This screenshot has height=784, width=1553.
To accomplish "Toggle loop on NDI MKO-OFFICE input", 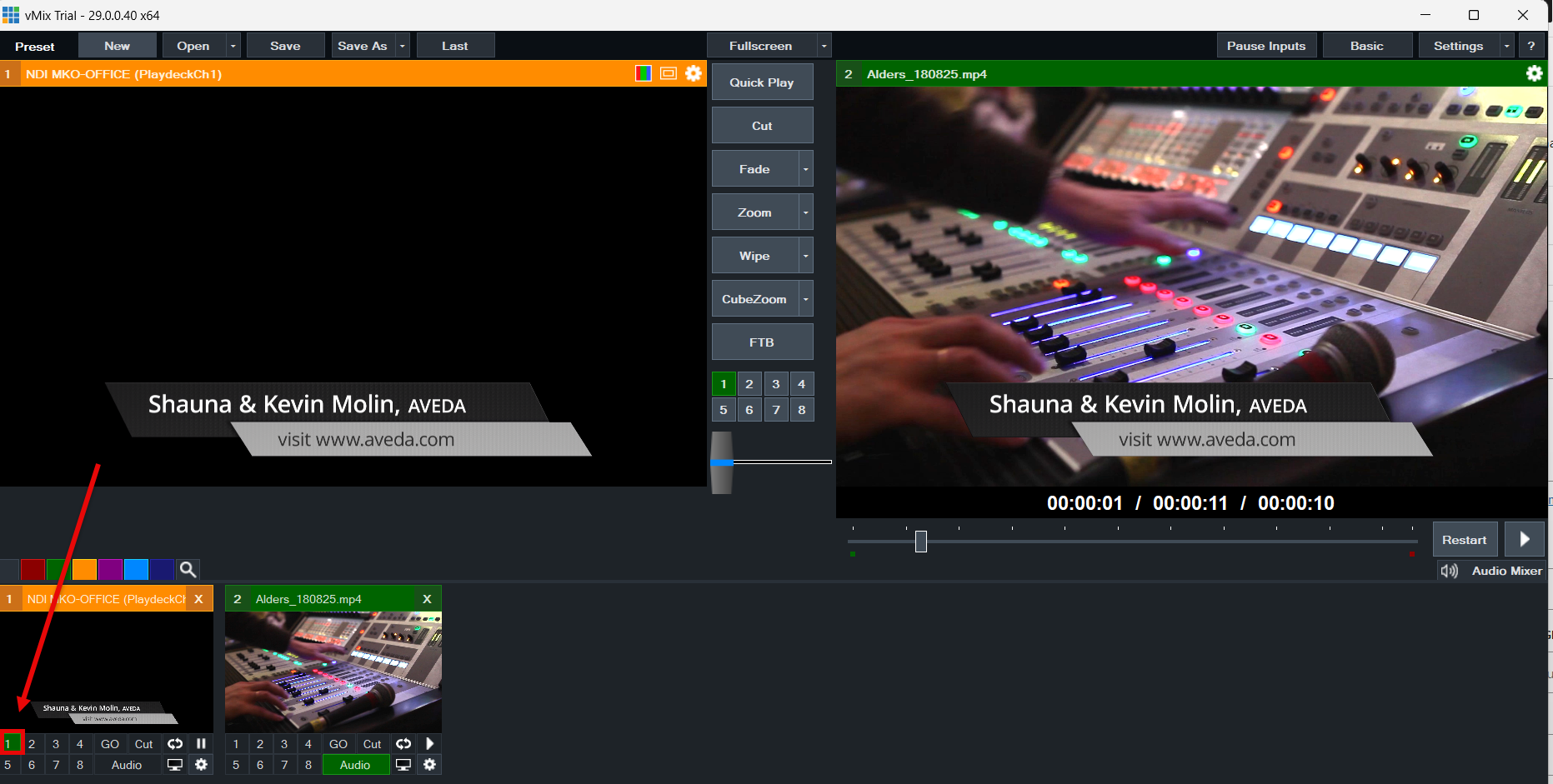I will pyautogui.click(x=175, y=744).
